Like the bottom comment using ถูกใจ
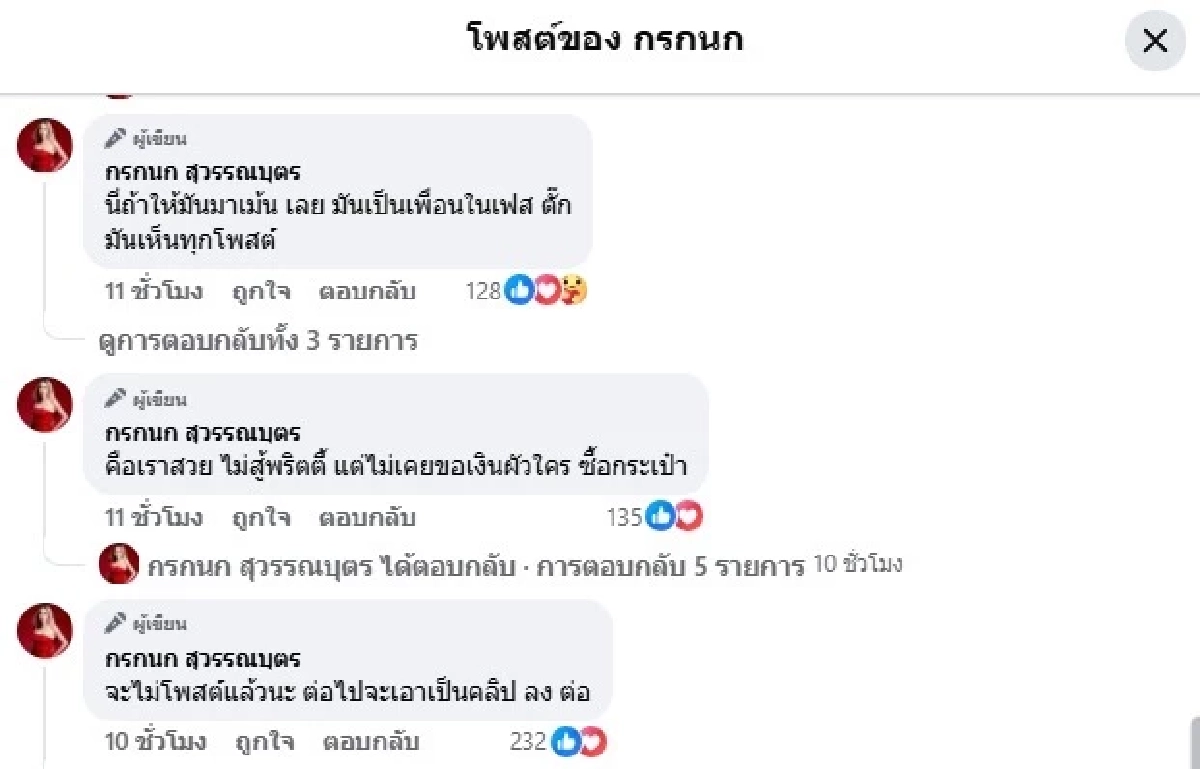 coord(262,742)
